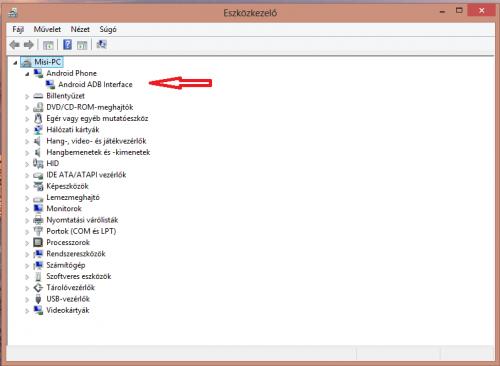Viewport: 500px width, 366px height.
Task: Select the IDE ATA/ATAPI vezérlők row
Action: (x=86, y=175)
